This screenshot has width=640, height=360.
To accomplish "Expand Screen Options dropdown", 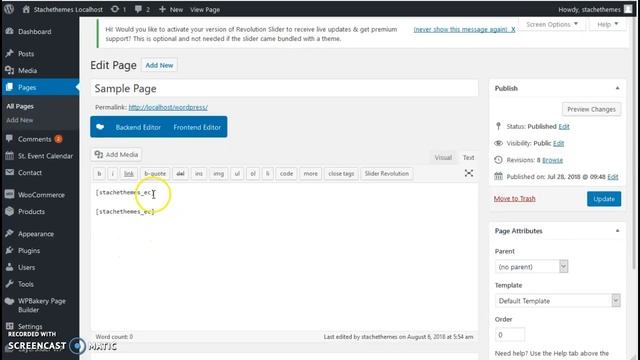I will (x=552, y=24).
